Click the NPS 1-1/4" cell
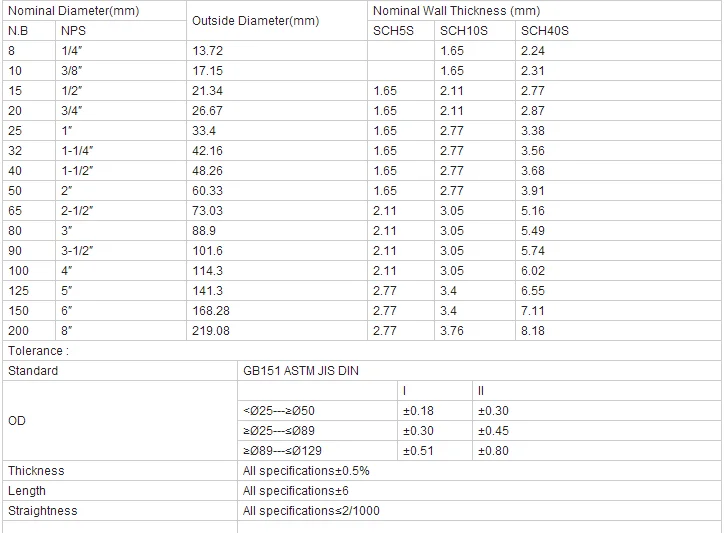The width and height of the screenshot is (724, 533). [121, 151]
